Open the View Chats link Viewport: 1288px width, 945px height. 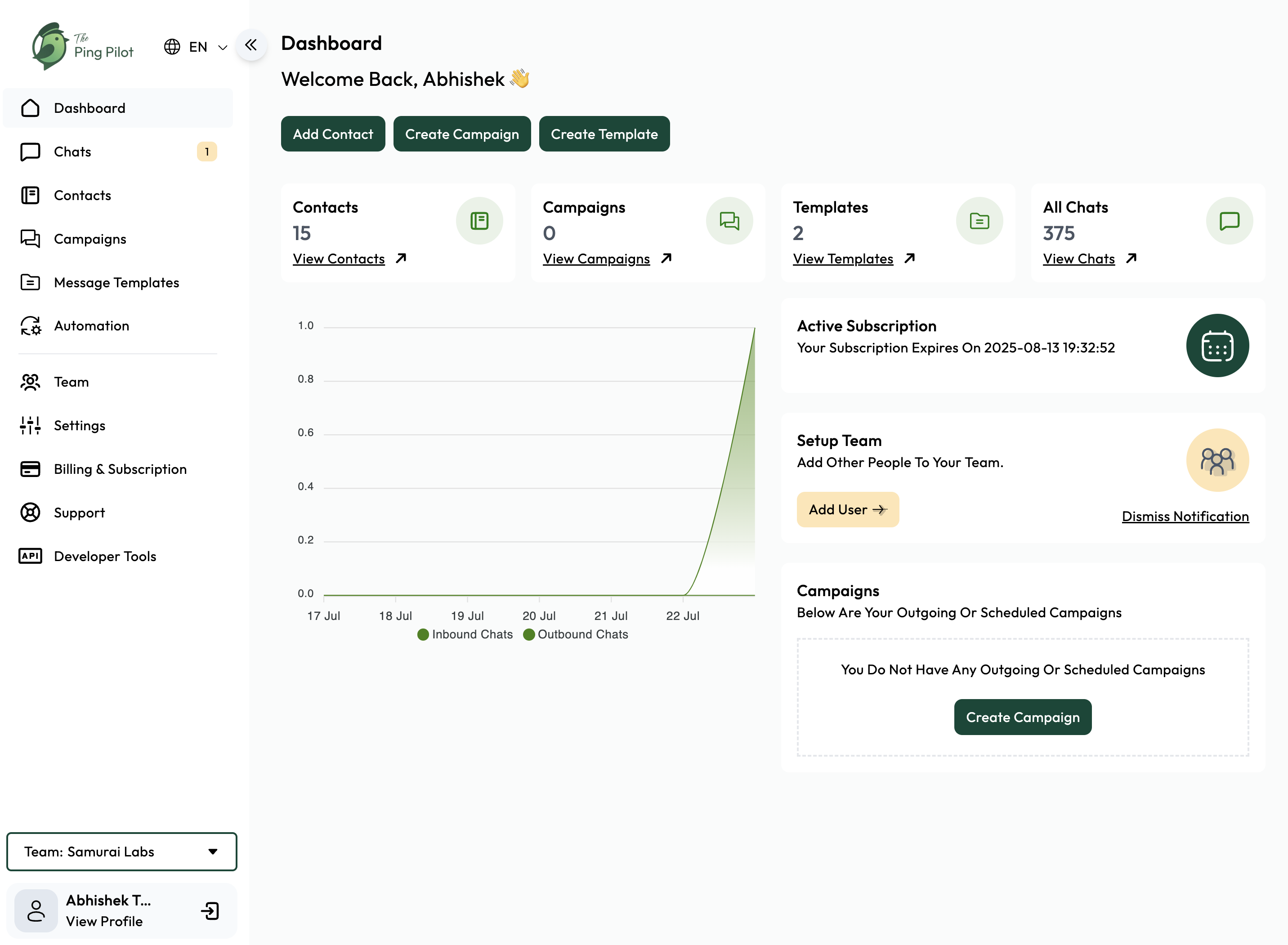1078,259
